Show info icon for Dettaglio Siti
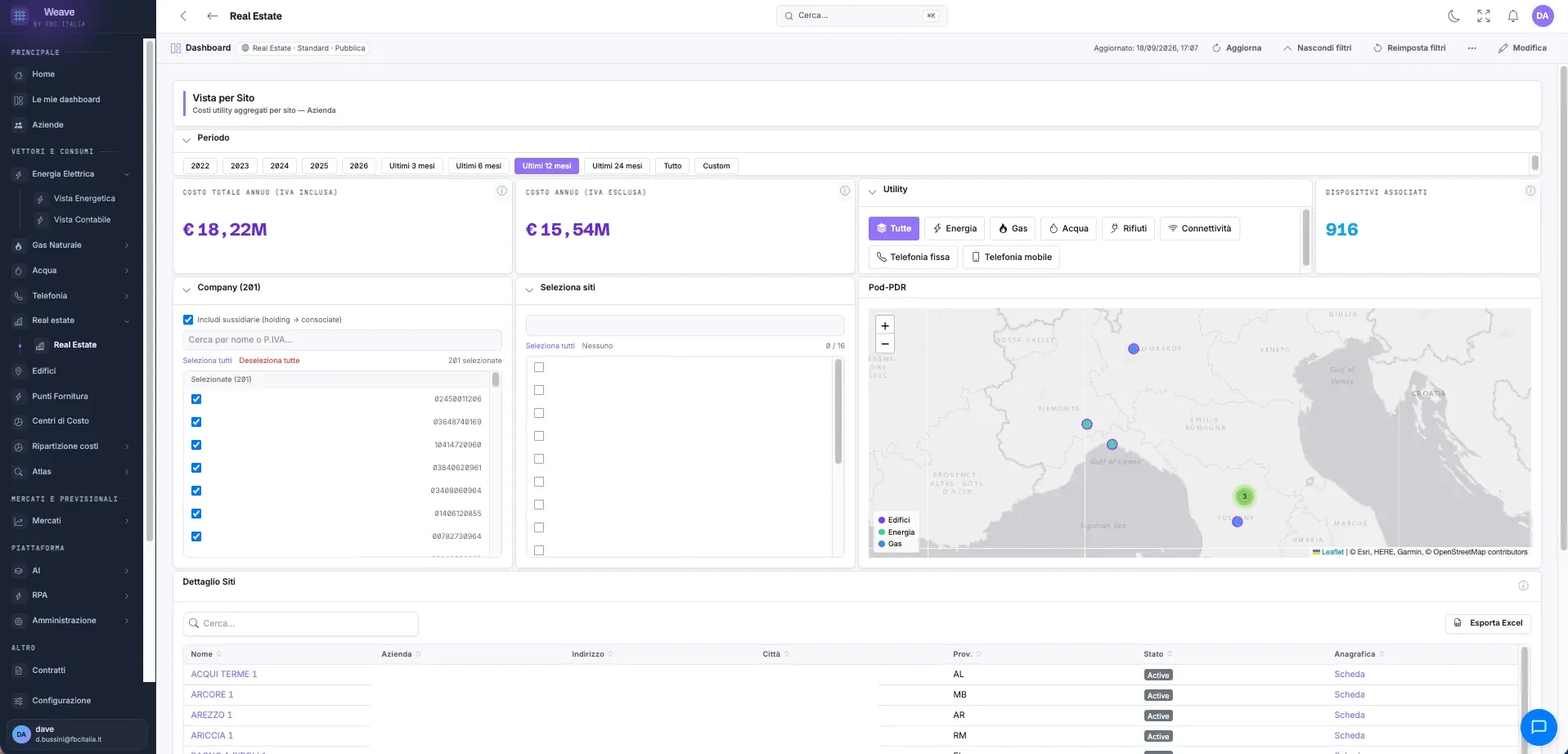The width and height of the screenshot is (1568, 754). pyautogui.click(x=1523, y=586)
